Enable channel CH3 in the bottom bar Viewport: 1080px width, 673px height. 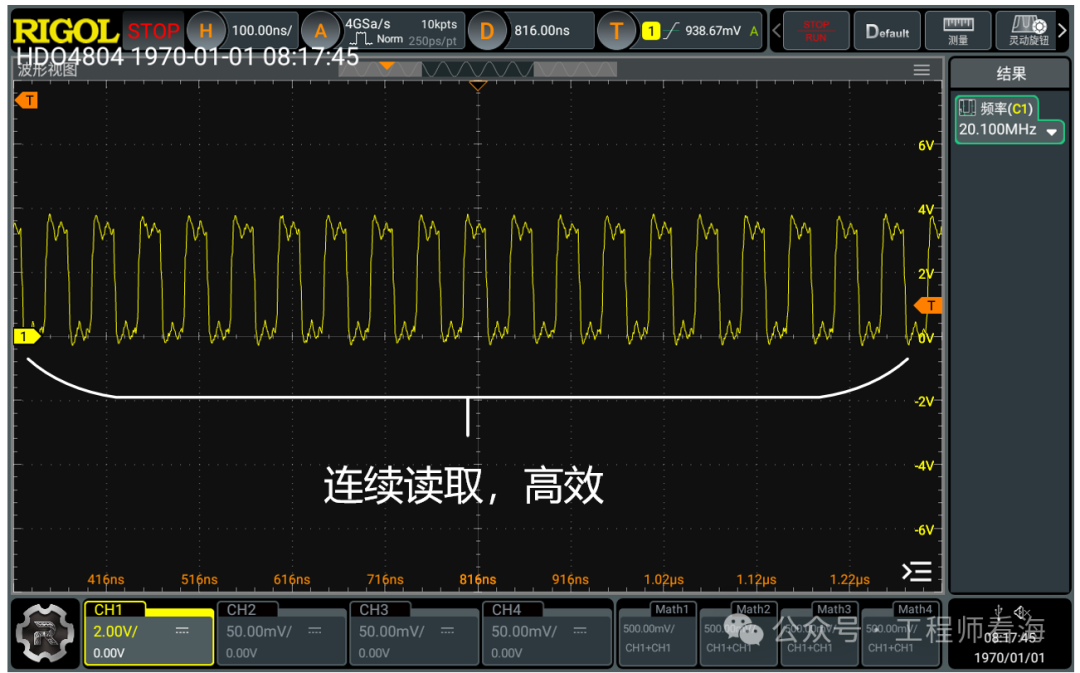point(414,634)
